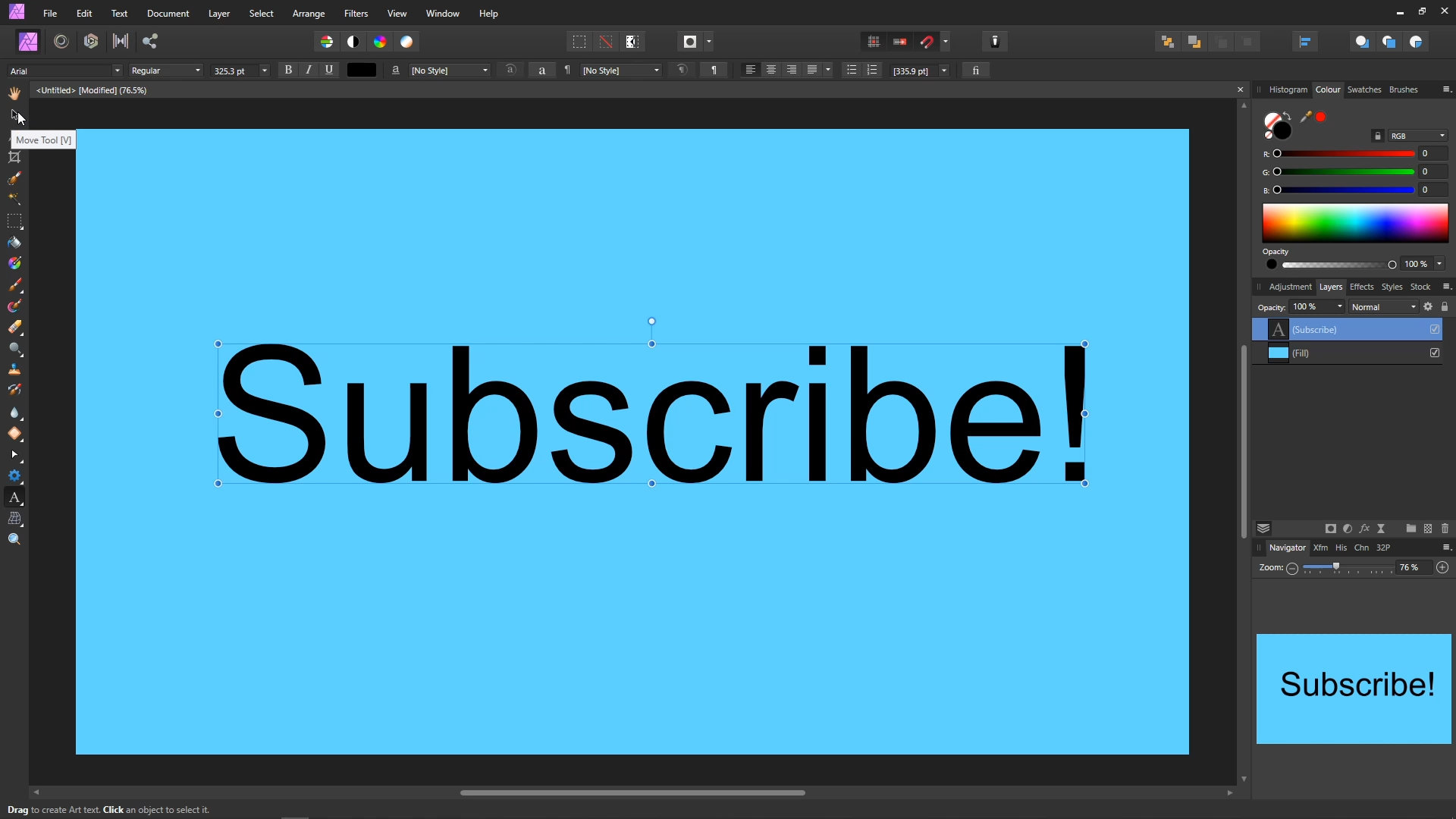
Task: Click the Navigator preview thumbnail
Action: pos(1354,689)
